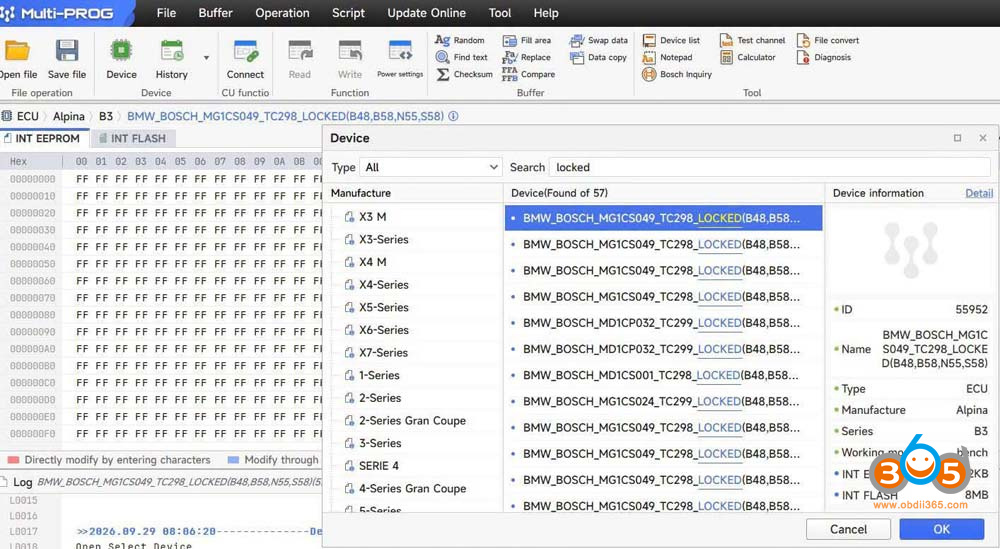Open the Calculator tool

tap(747, 57)
